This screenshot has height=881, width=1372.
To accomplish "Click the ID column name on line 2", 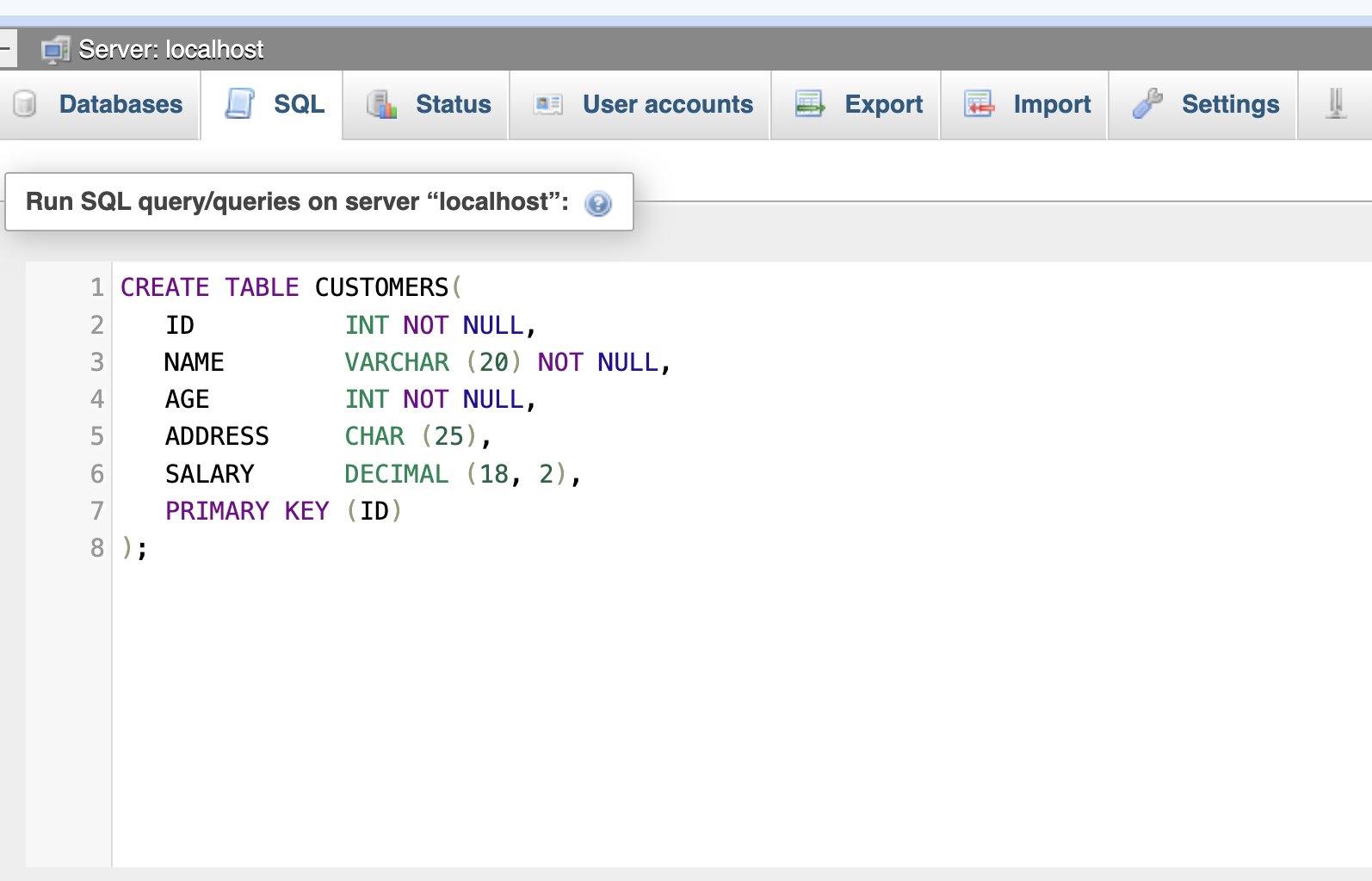I will pyautogui.click(x=180, y=325).
